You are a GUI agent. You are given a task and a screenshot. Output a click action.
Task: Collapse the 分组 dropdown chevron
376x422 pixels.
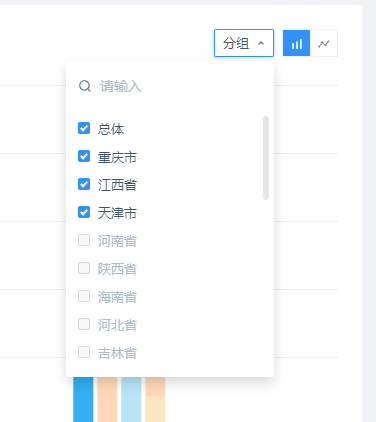coord(261,43)
